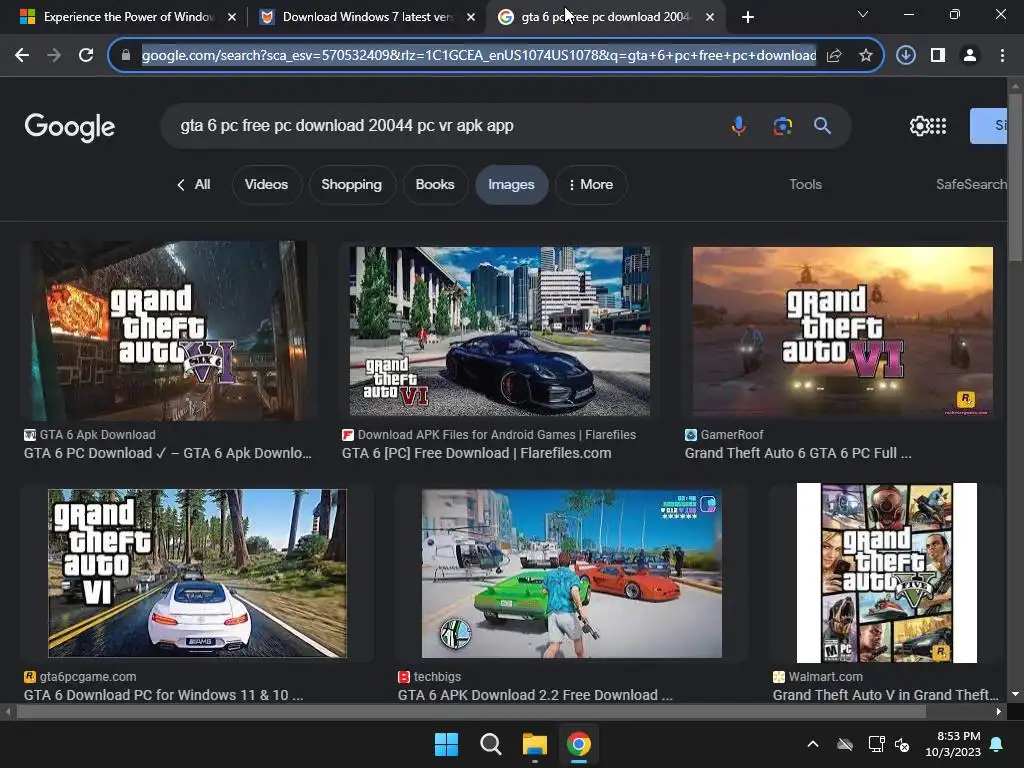
Task: Click the Google logo
Action: coord(70,127)
